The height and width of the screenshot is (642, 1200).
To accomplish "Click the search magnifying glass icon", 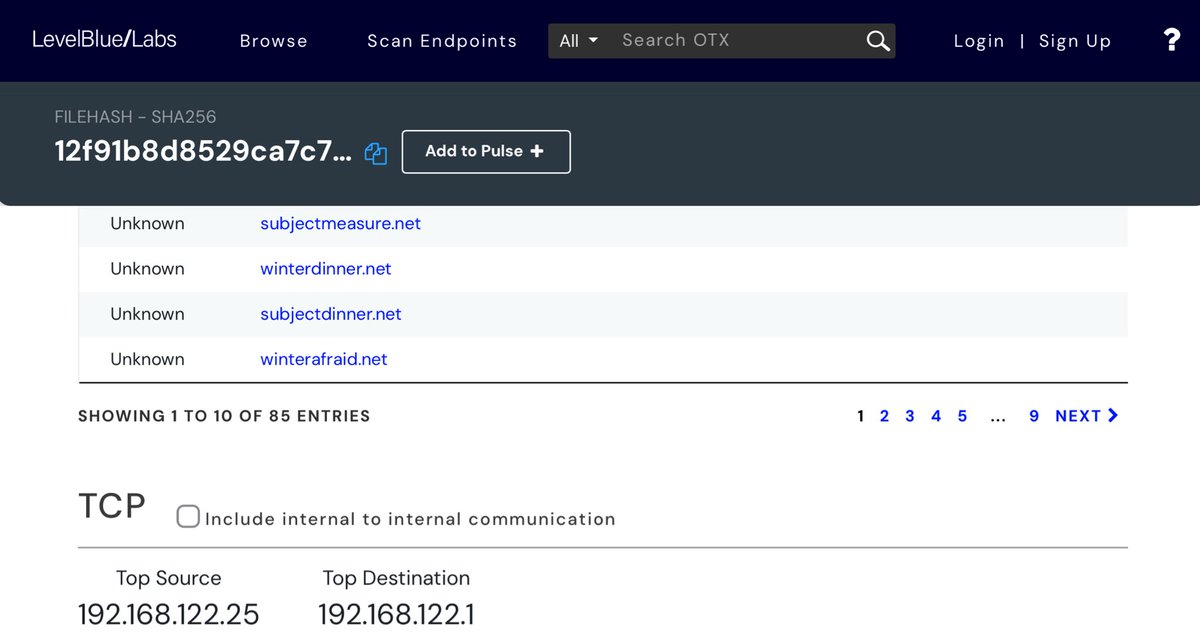I will click(877, 41).
